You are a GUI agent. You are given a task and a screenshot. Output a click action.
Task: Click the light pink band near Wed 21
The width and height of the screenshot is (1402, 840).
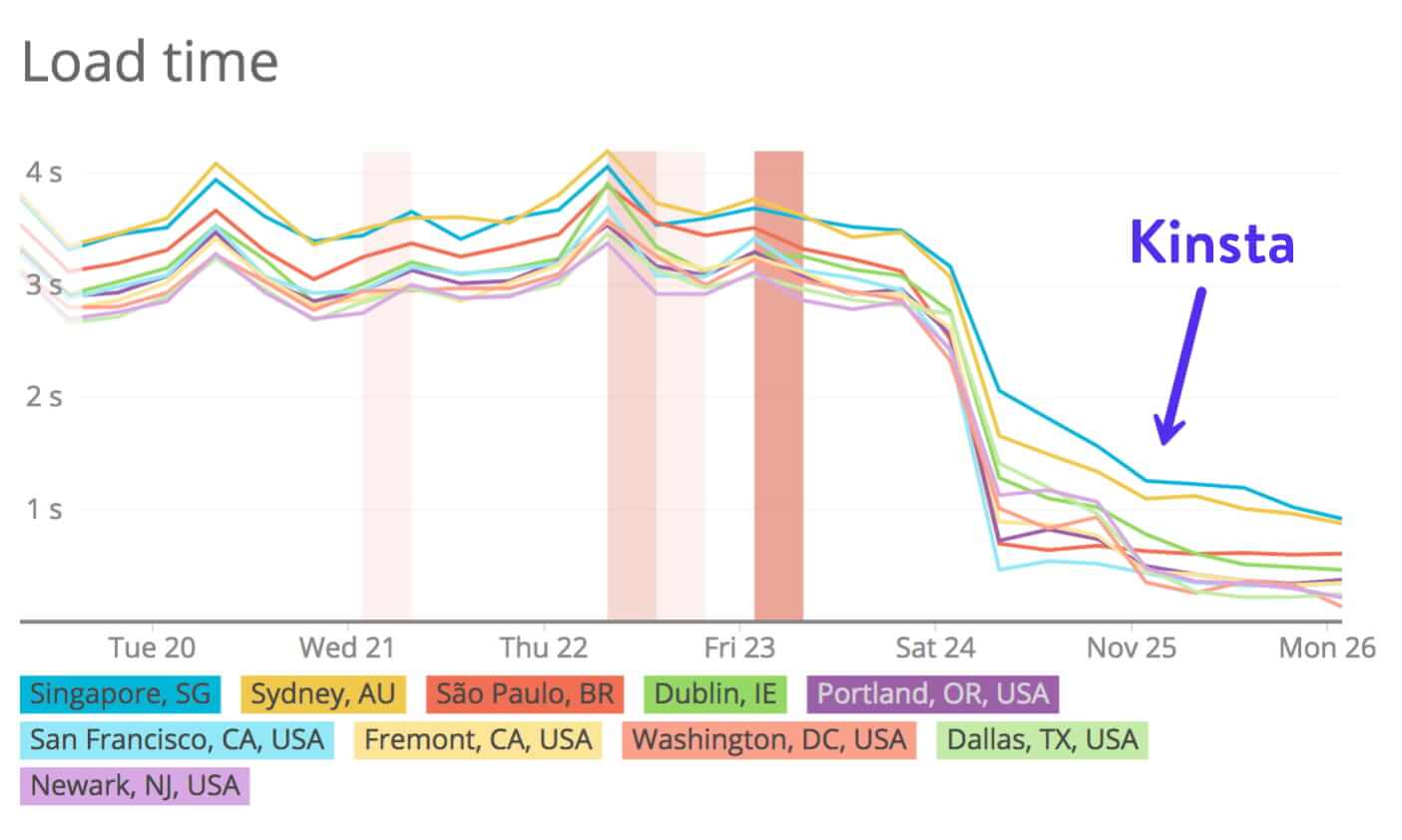387,384
